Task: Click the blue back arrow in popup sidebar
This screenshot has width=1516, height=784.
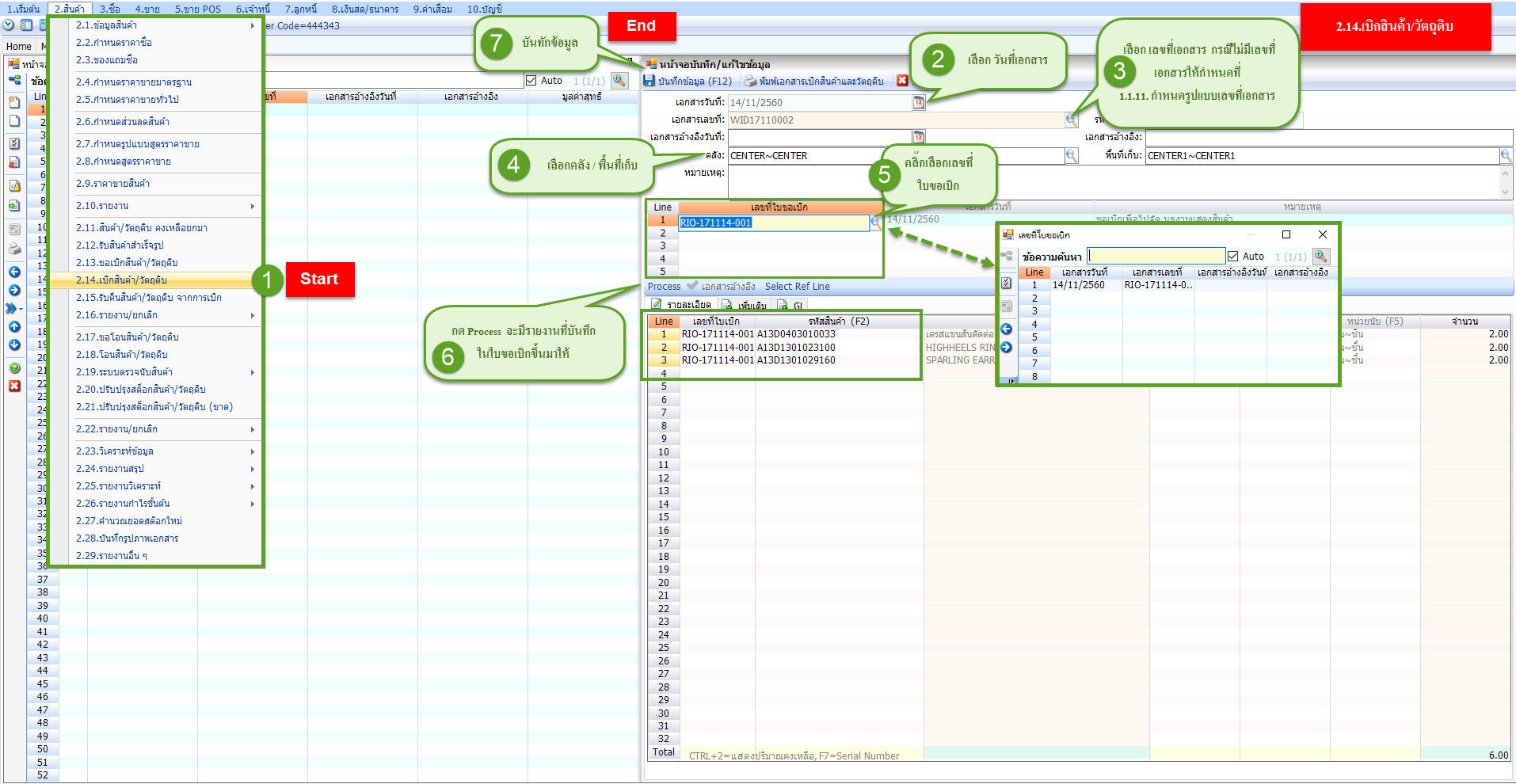Action: coord(1007,329)
